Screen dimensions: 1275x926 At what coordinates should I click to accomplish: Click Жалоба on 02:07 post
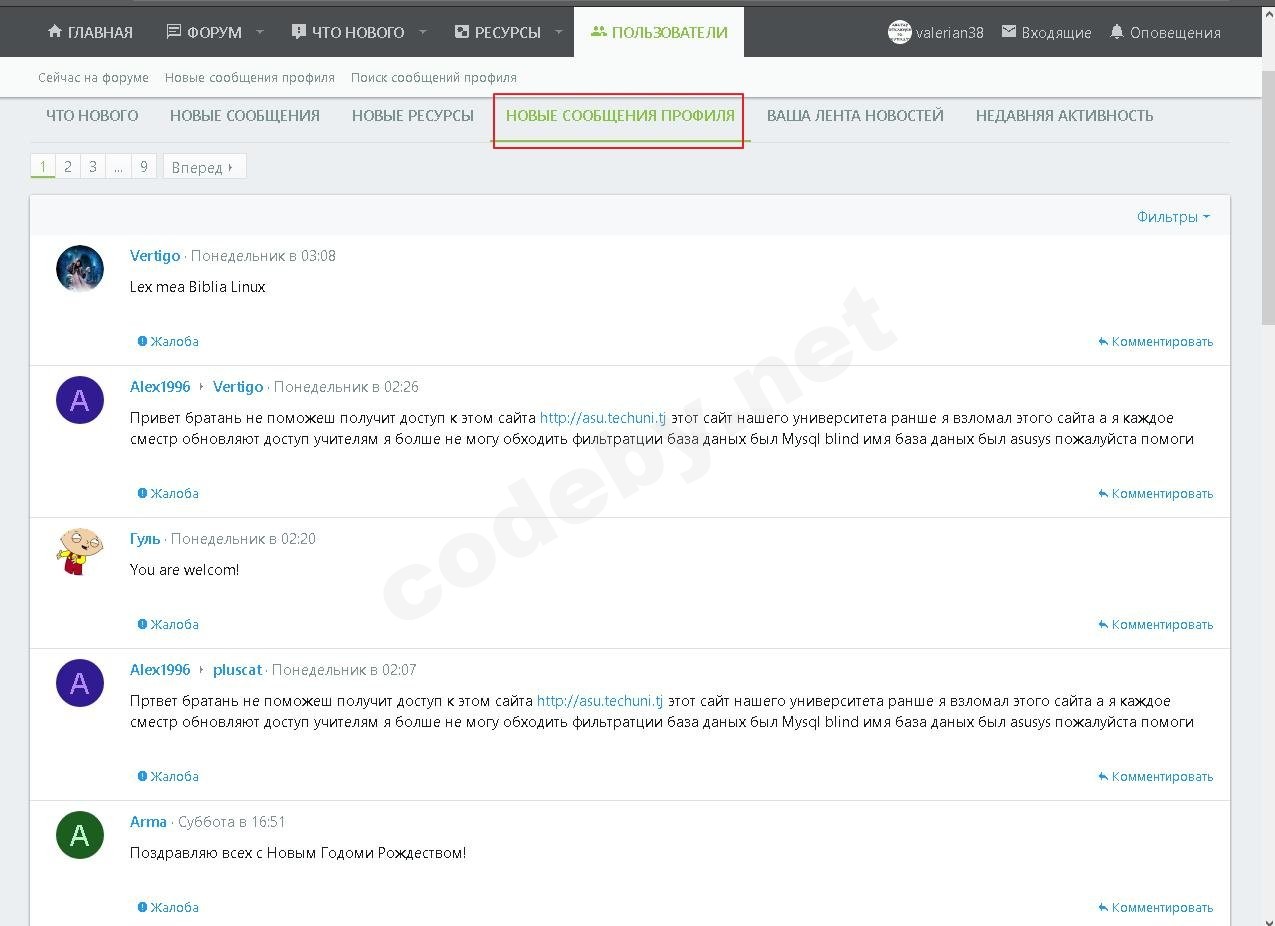tap(168, 776)
